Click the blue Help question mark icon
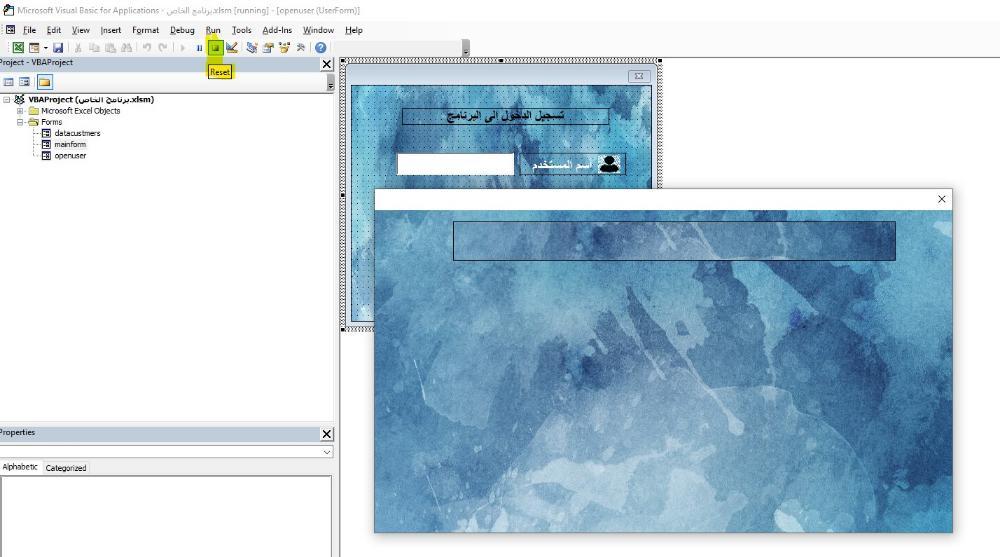Viewport: 1000px width, 557px height. point(321,48)
